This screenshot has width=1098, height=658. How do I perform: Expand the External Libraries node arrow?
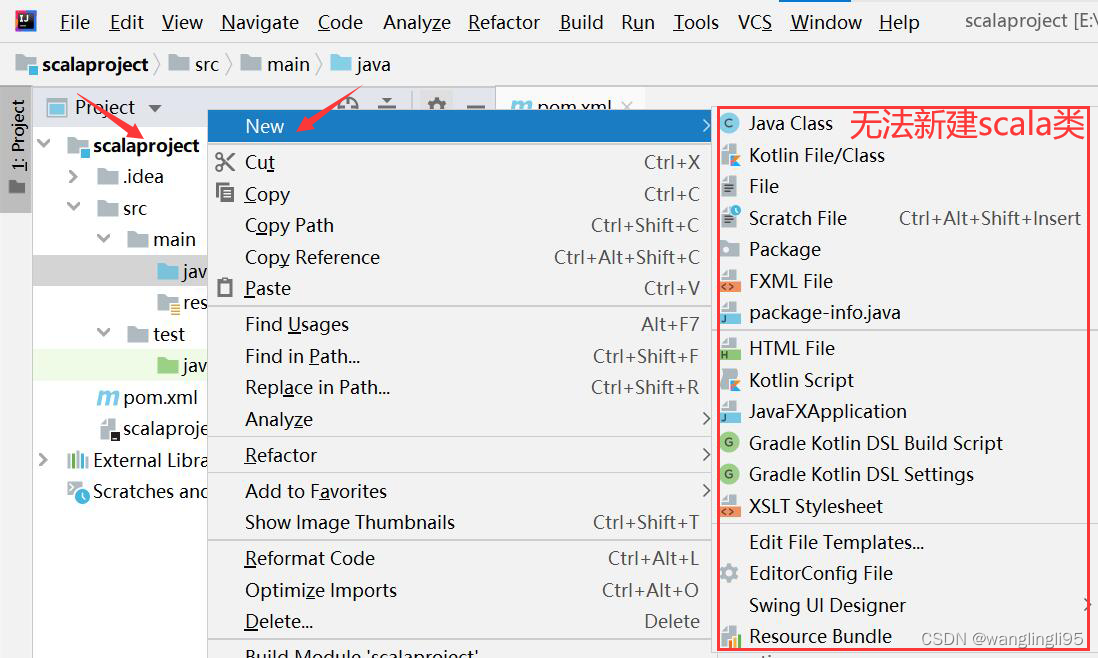pos(43,460)
